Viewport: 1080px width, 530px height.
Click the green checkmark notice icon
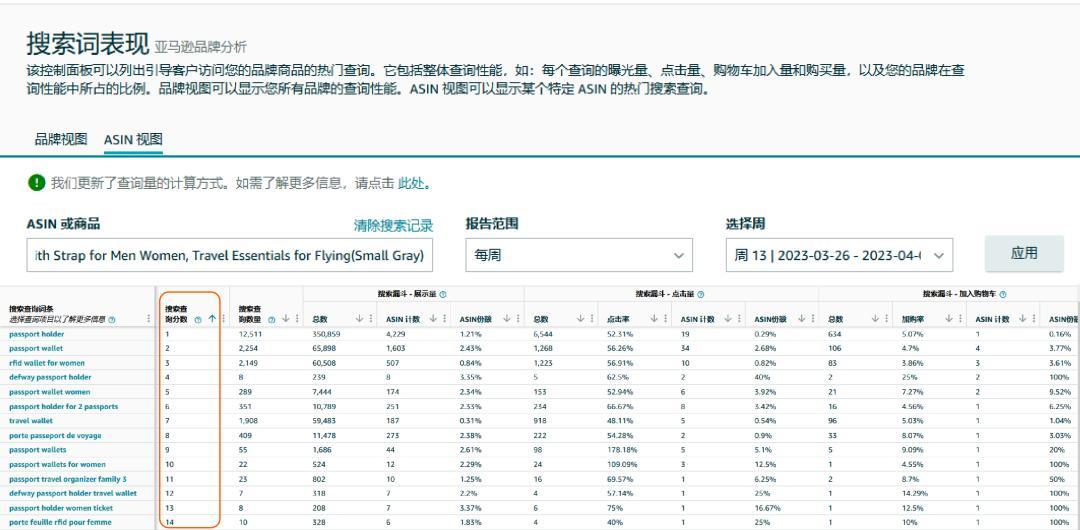(37, 183)
